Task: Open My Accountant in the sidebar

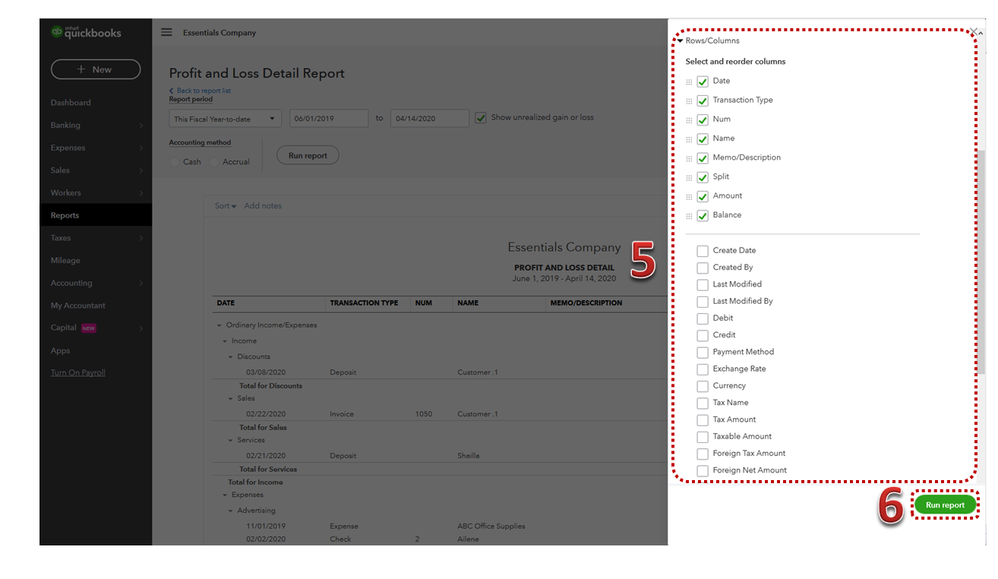Action: [x=78, y=306]
